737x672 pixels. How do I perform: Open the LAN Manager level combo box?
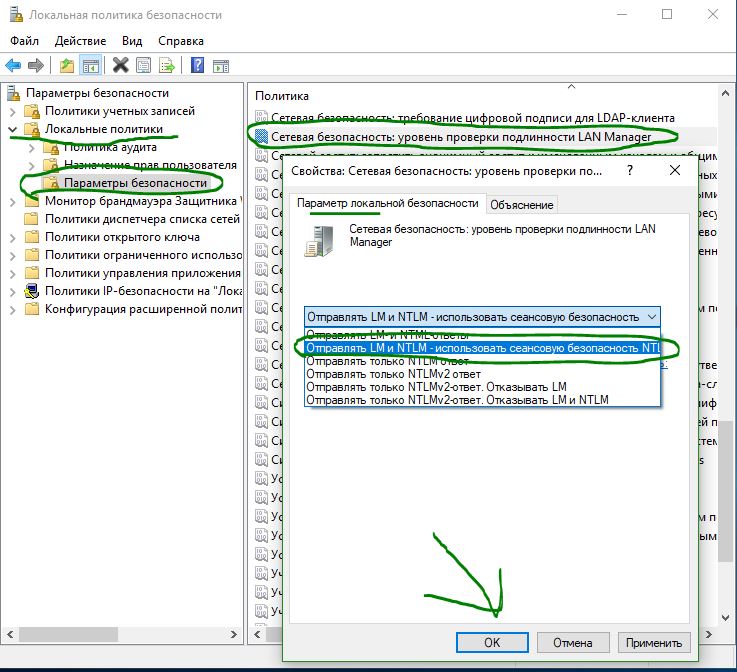click(482, 317)
